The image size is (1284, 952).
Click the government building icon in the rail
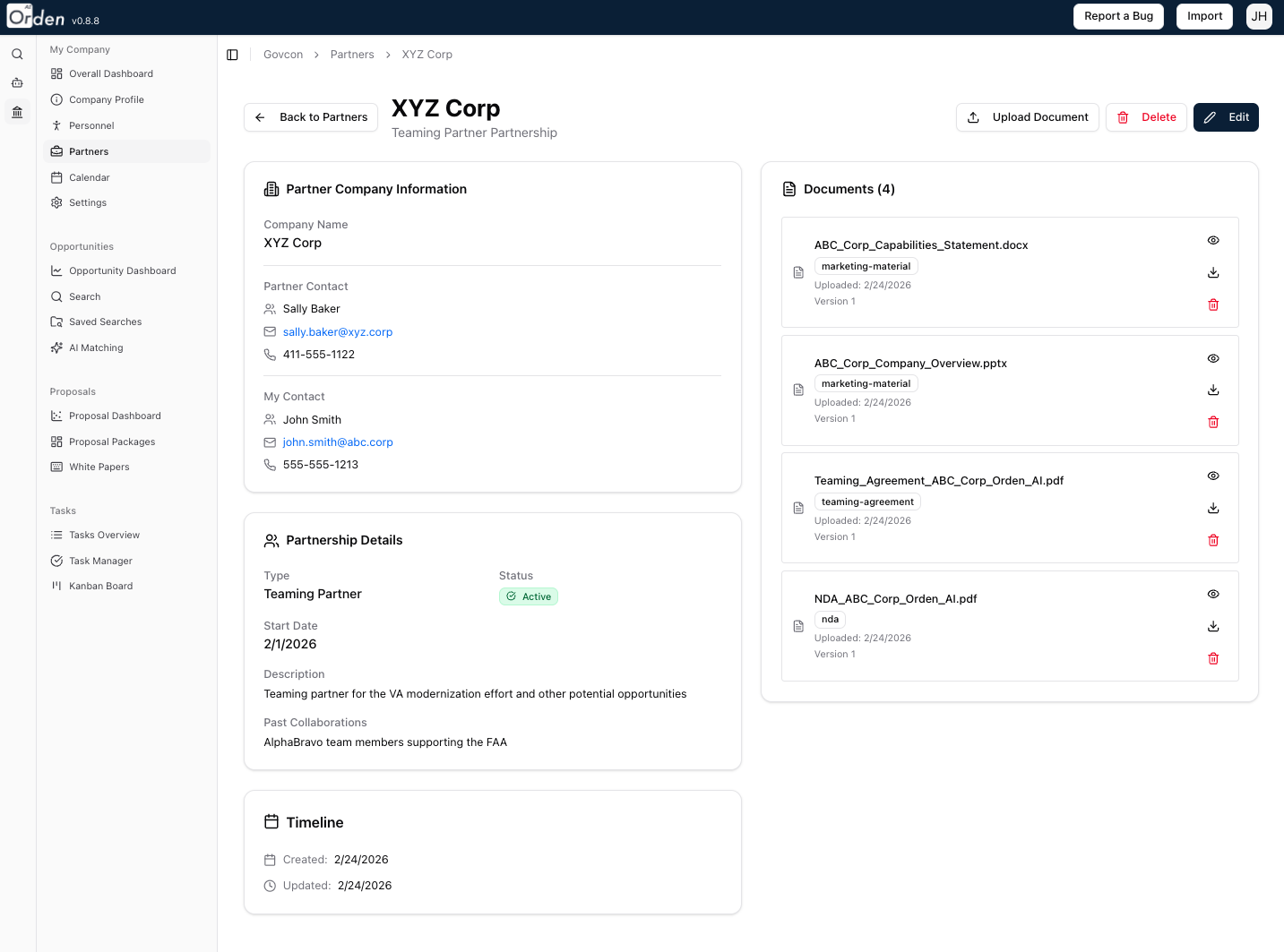point(17,111)
